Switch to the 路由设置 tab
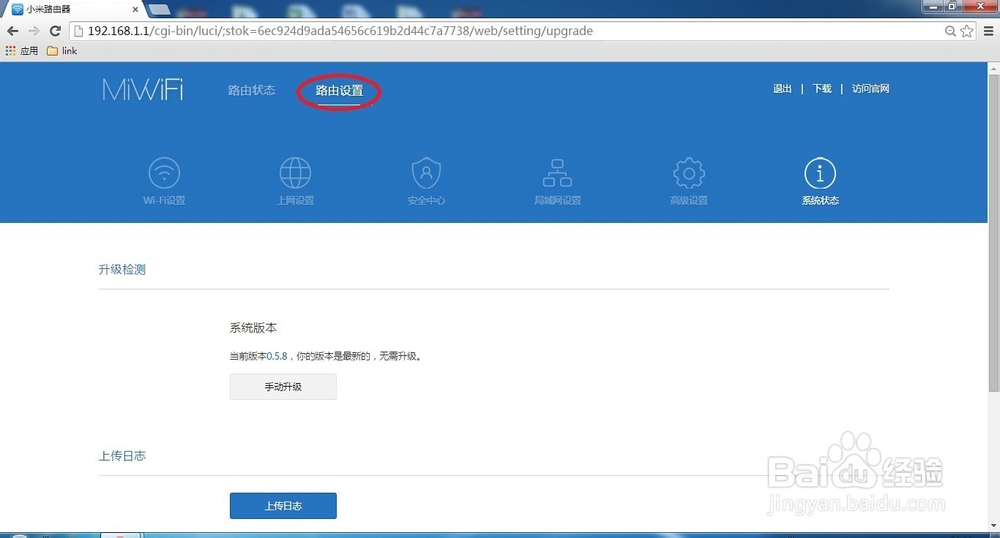Viewport: 1000px width, 538px height. point(339,91)
